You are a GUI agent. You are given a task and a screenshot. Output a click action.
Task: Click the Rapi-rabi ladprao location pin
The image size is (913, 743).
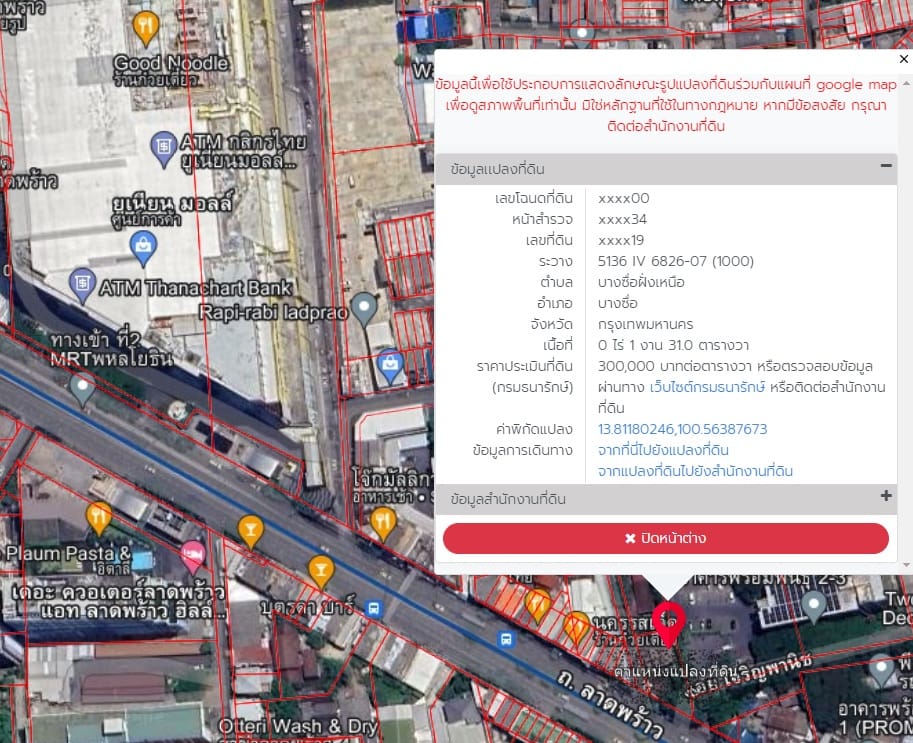point(364,309)
